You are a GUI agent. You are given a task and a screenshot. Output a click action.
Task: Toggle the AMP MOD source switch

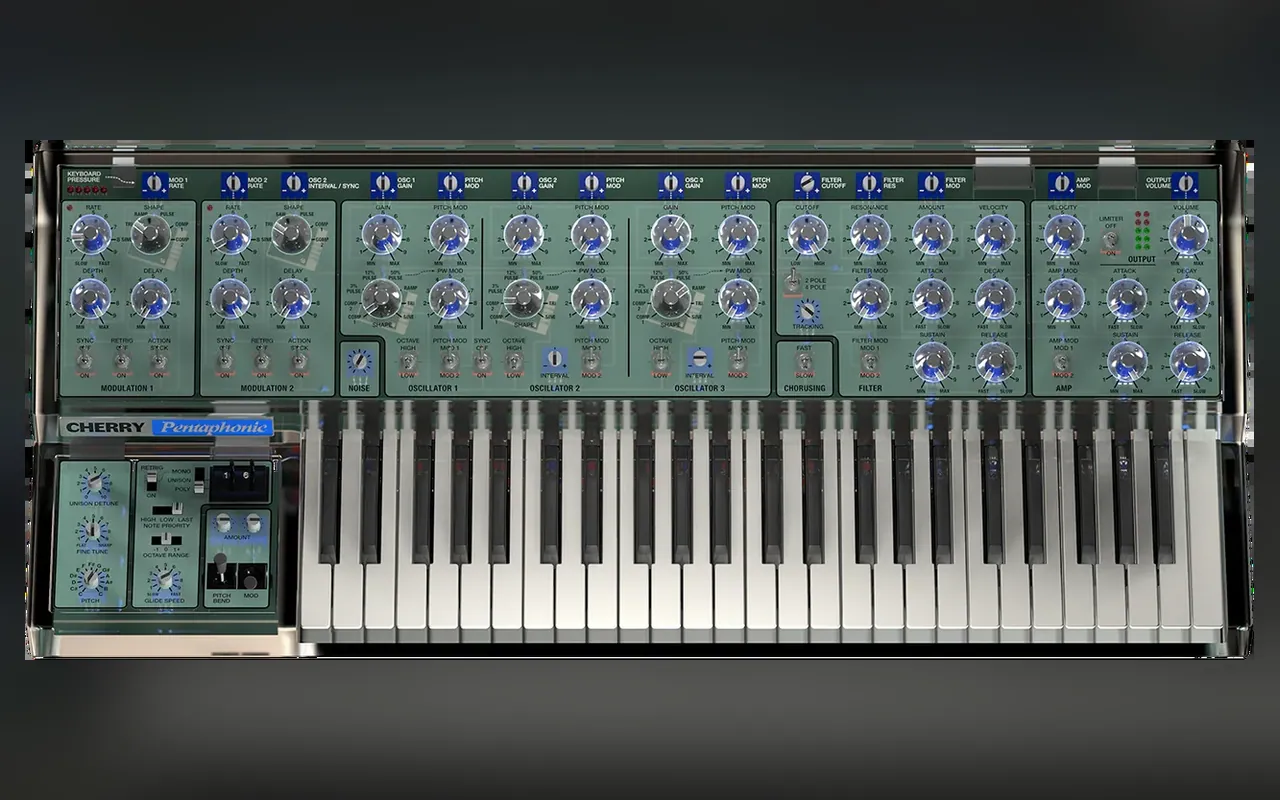click(1062, 361)
